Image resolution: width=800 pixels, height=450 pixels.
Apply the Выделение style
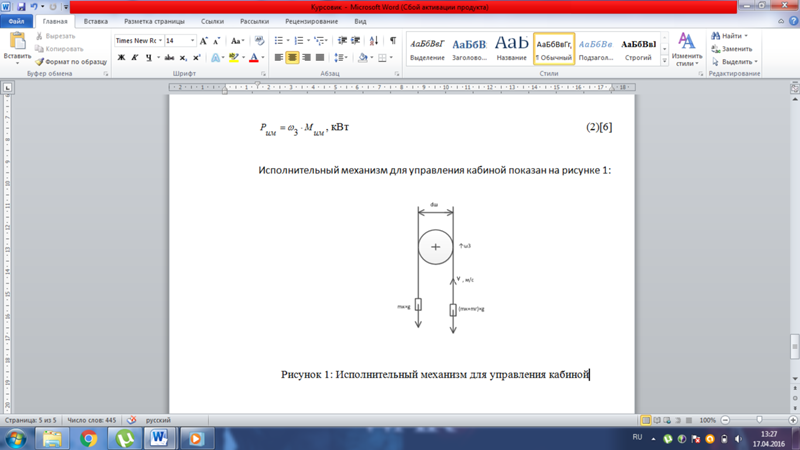click(x=428, y=49)
